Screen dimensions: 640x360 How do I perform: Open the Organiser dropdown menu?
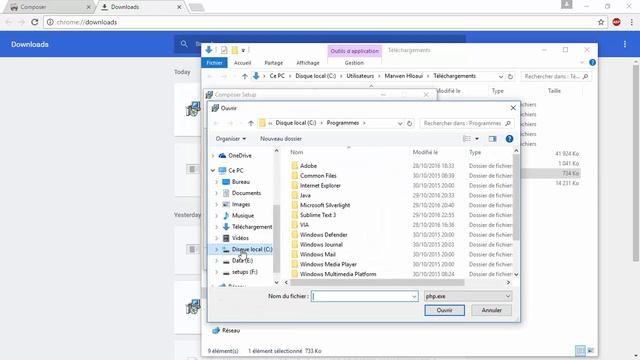click(231, 139)
